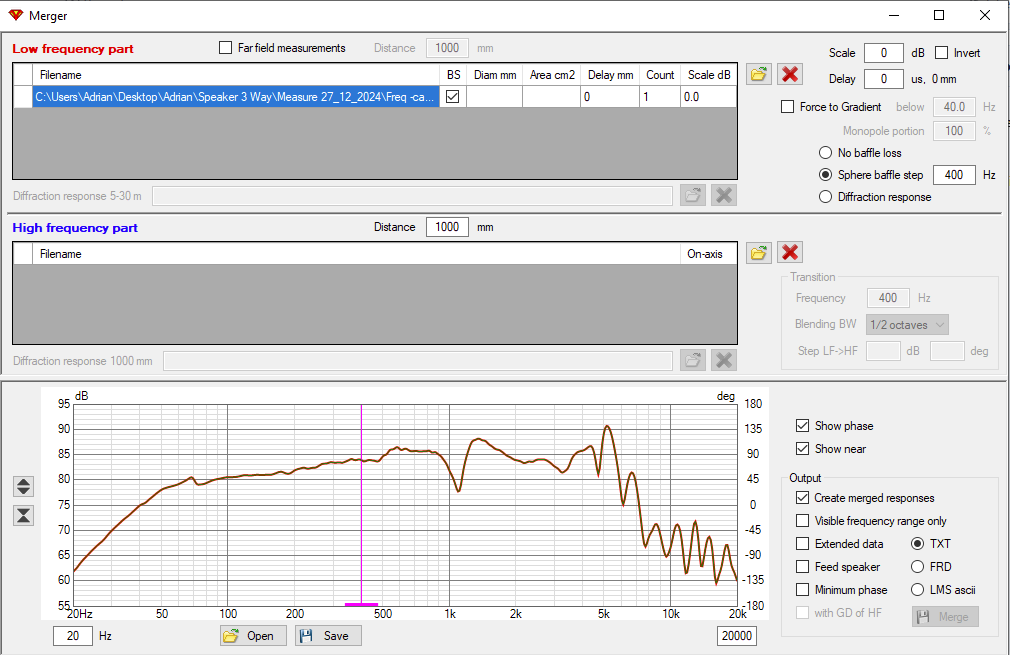Click the Sphere baffle step Hz field

[x=954, y=175]
